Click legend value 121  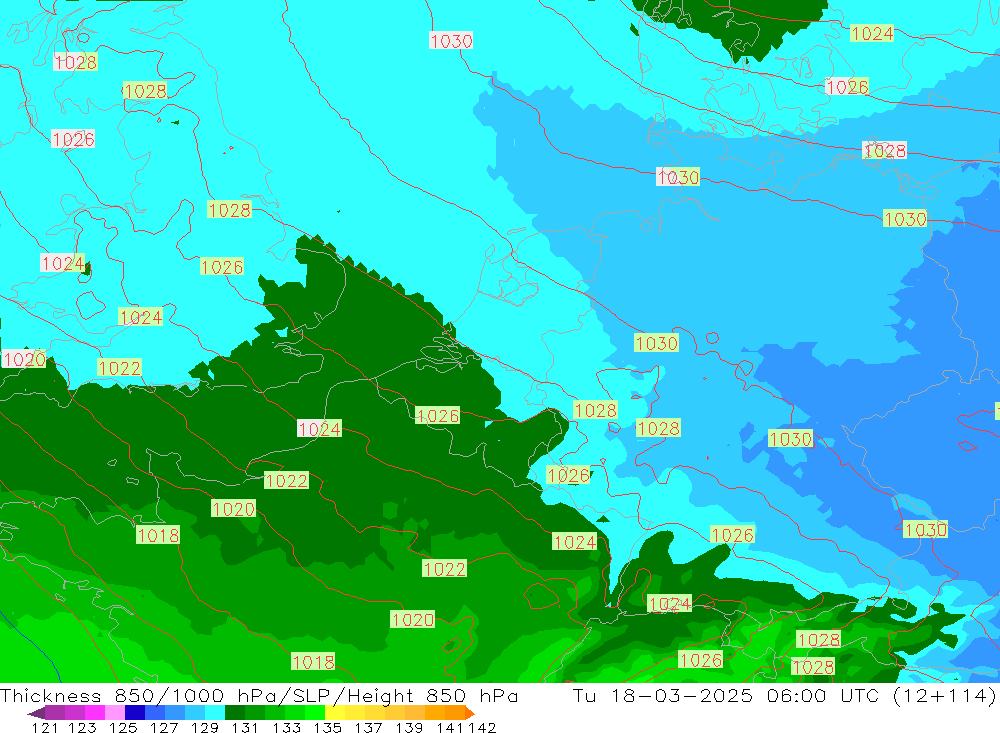(x=45, y=727)
